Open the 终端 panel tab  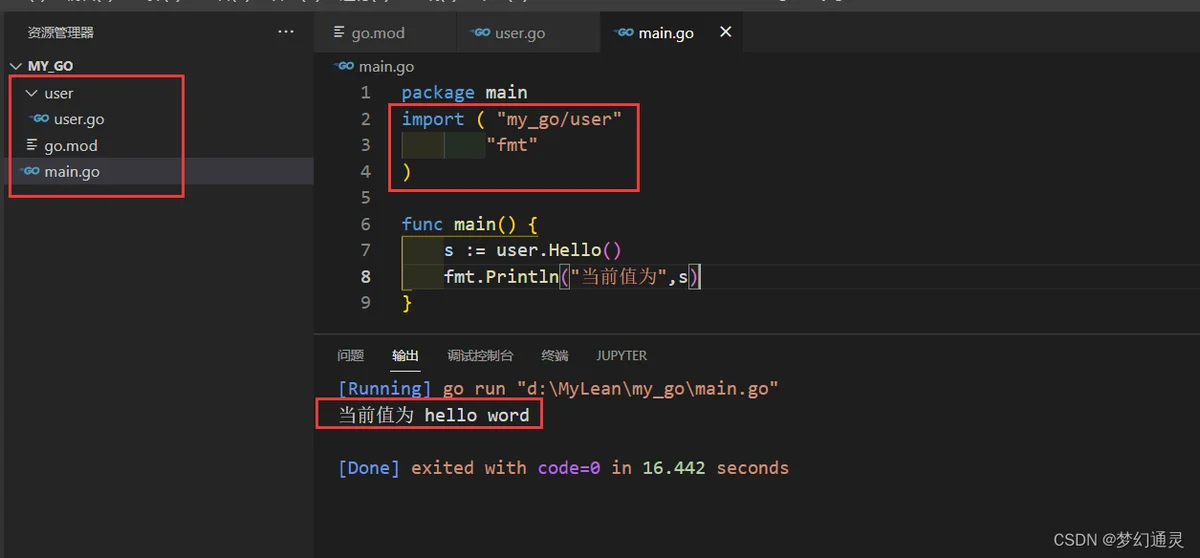555,355
